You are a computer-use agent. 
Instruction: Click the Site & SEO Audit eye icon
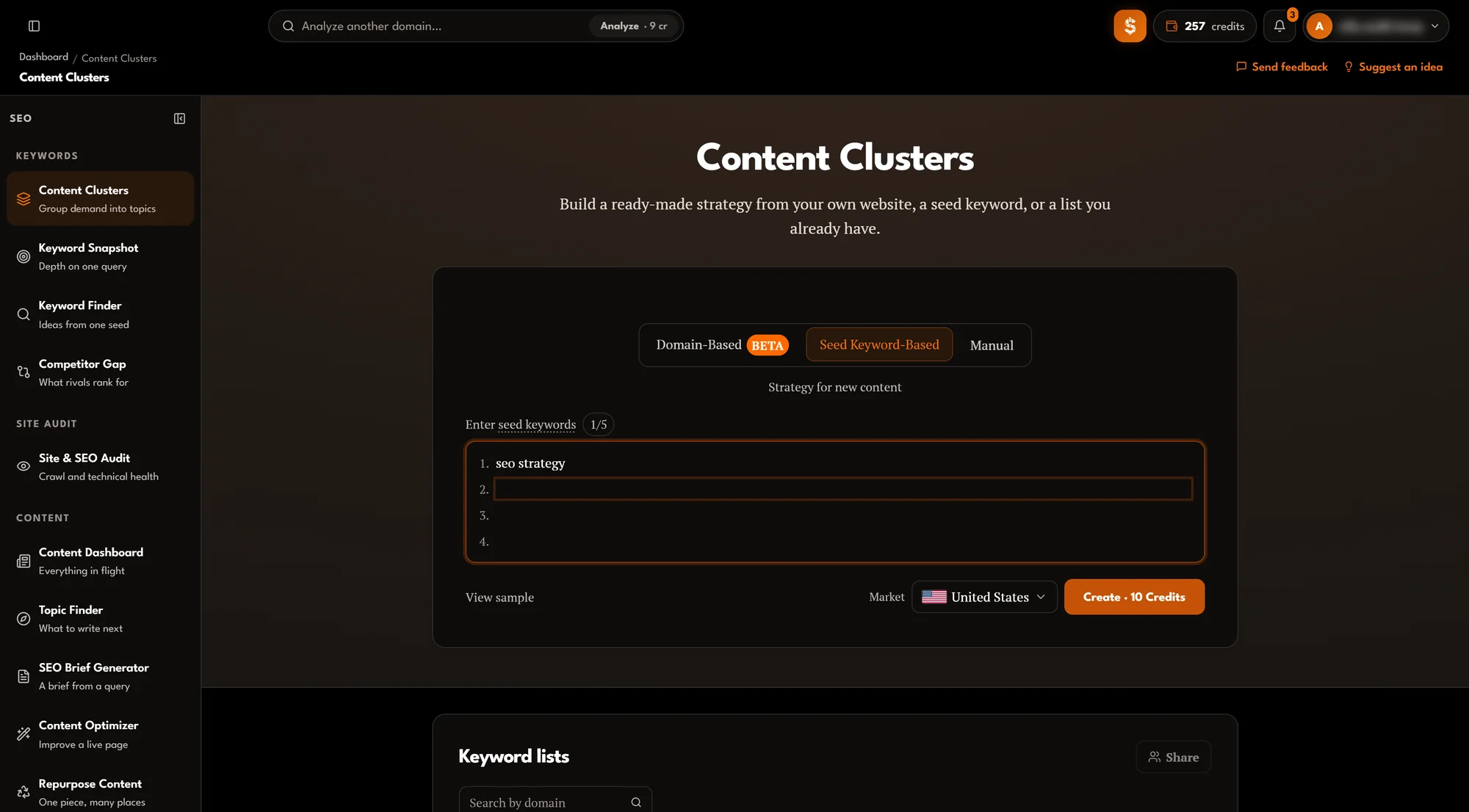(x=24, y=466)
